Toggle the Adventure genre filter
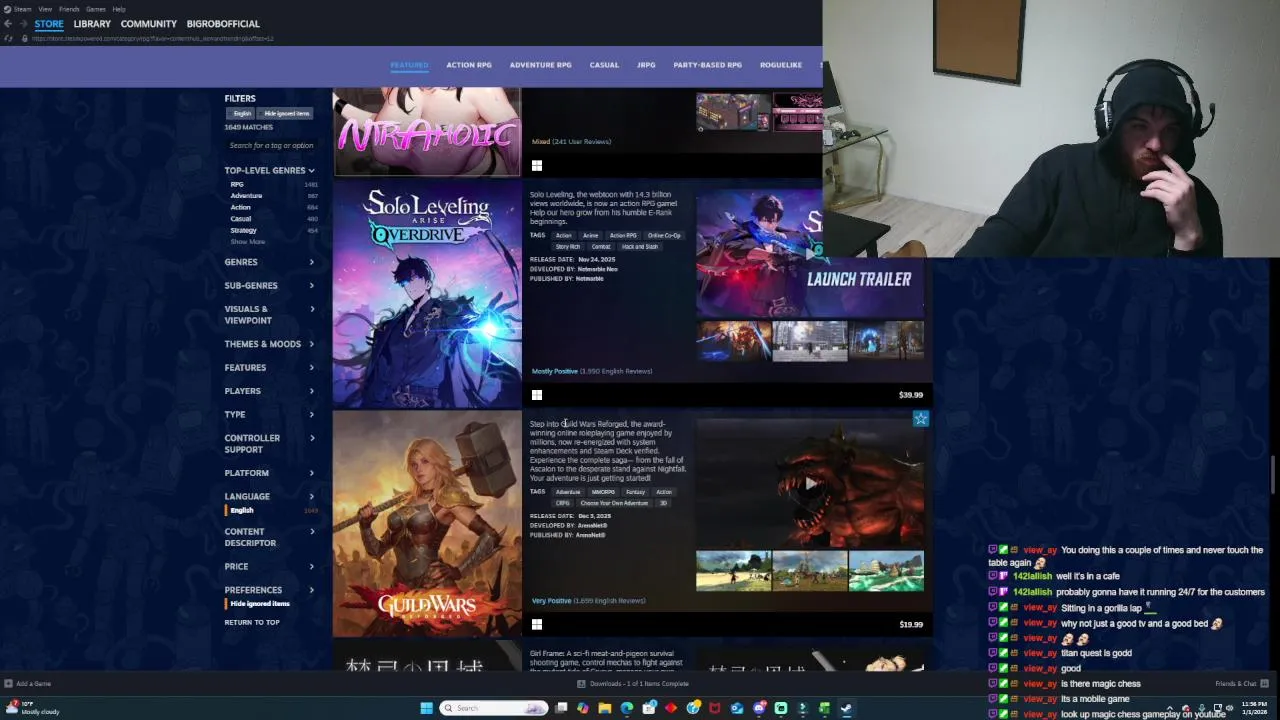 (246, 196)
